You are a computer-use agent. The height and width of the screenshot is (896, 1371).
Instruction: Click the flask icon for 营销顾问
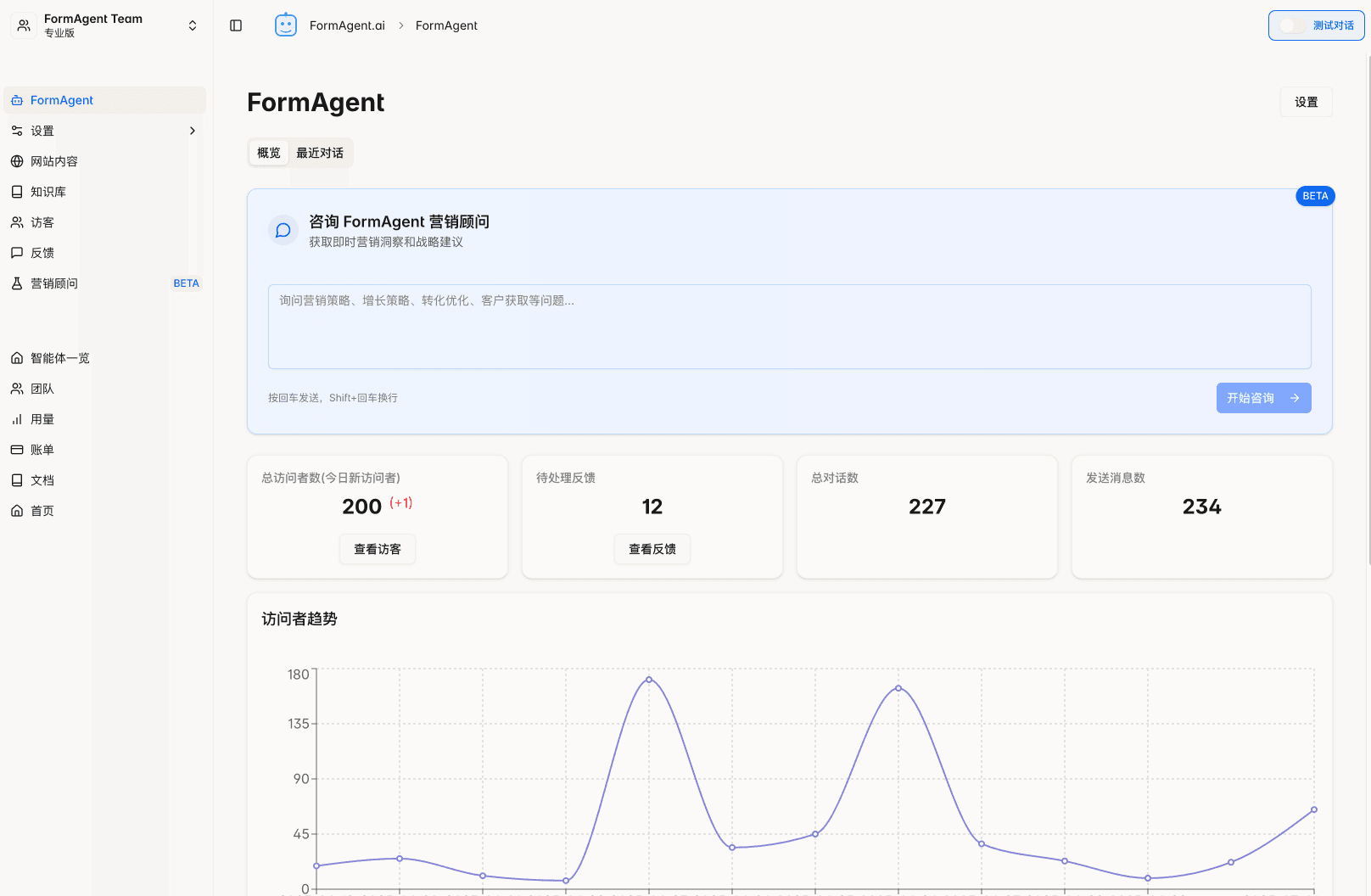coord(17,283)
